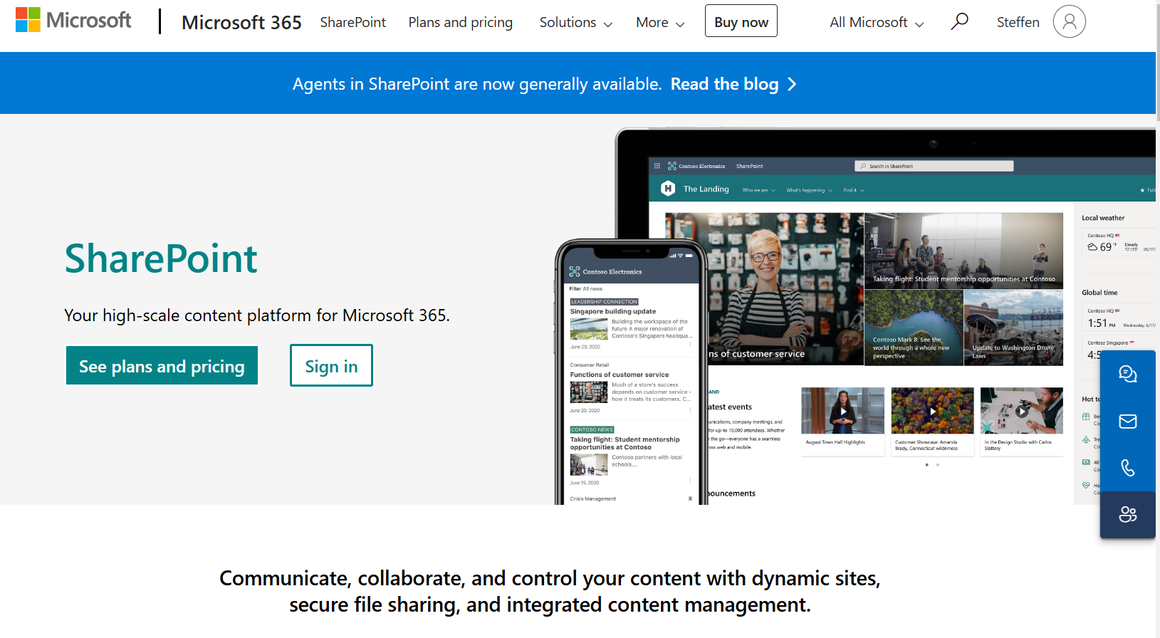Expand the All Microsoft dropdown
Image resolution: width=1160 pixels, height=638 pixels.
tap(874, 21)
